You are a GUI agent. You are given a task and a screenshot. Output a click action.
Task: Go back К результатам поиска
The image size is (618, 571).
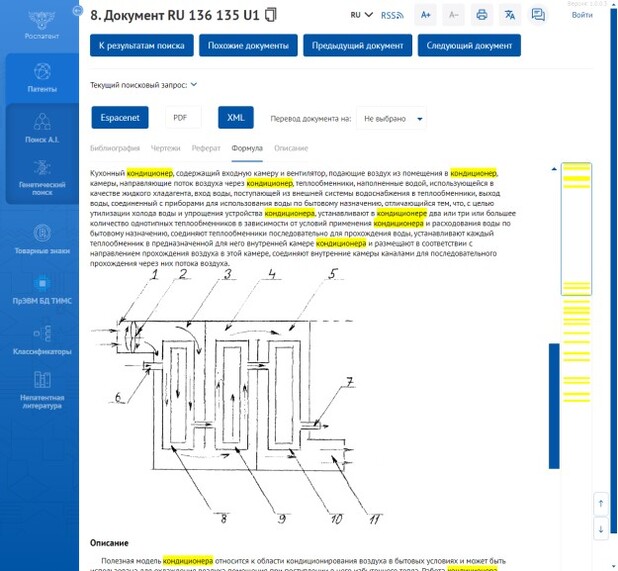tap(141, 45)
